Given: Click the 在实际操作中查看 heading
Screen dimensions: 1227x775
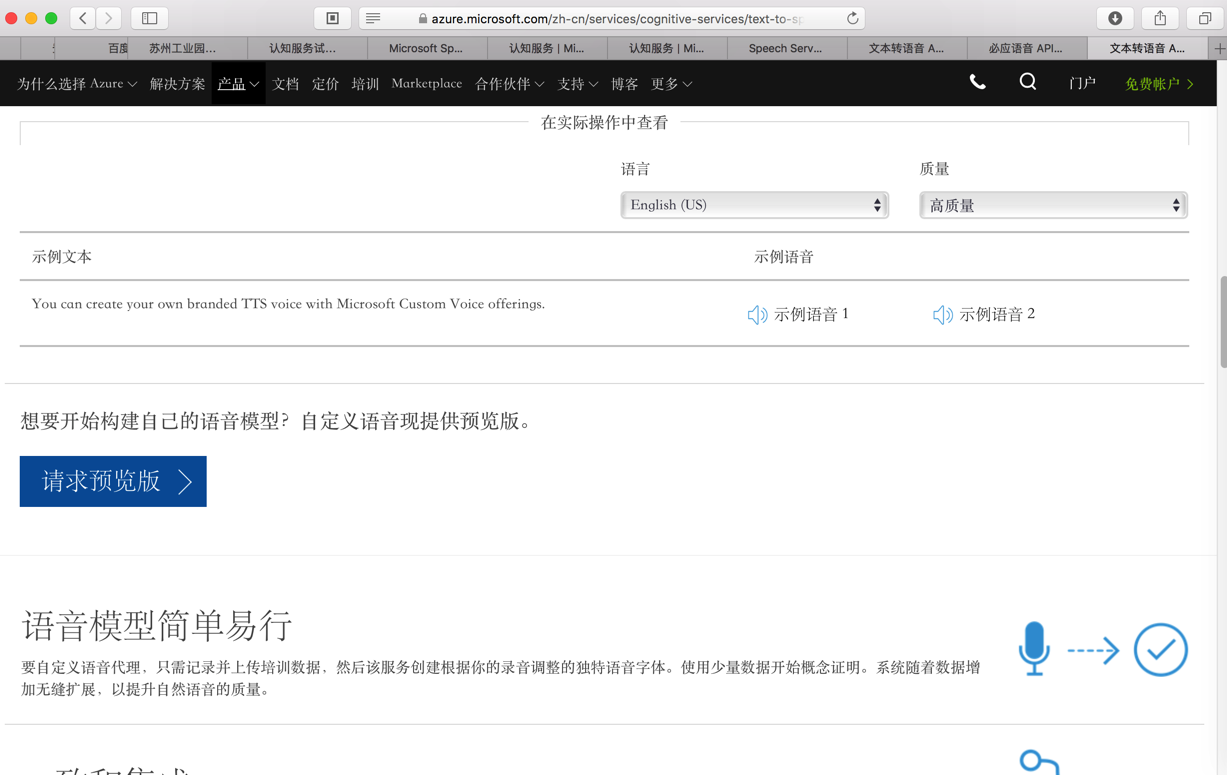Looking at the screenshot, I should 604,123.
